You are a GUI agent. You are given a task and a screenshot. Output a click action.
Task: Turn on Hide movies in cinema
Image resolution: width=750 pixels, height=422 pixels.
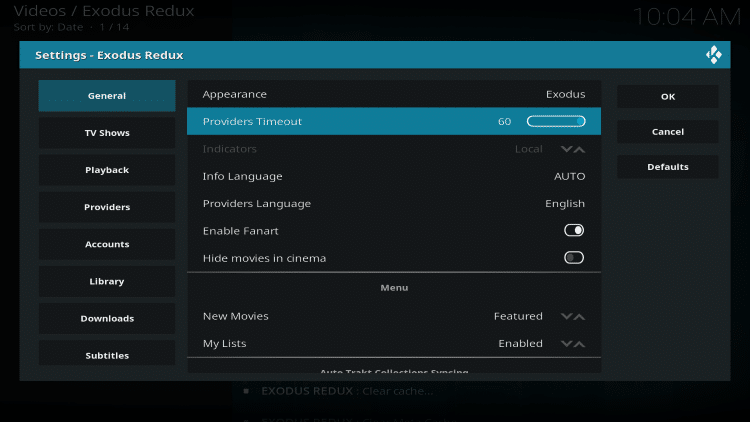point(574,258)
